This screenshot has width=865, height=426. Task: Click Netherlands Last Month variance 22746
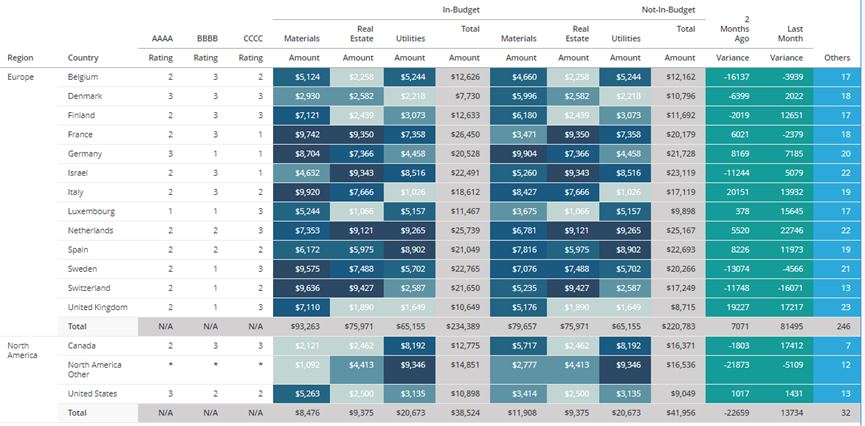(786, 231)
